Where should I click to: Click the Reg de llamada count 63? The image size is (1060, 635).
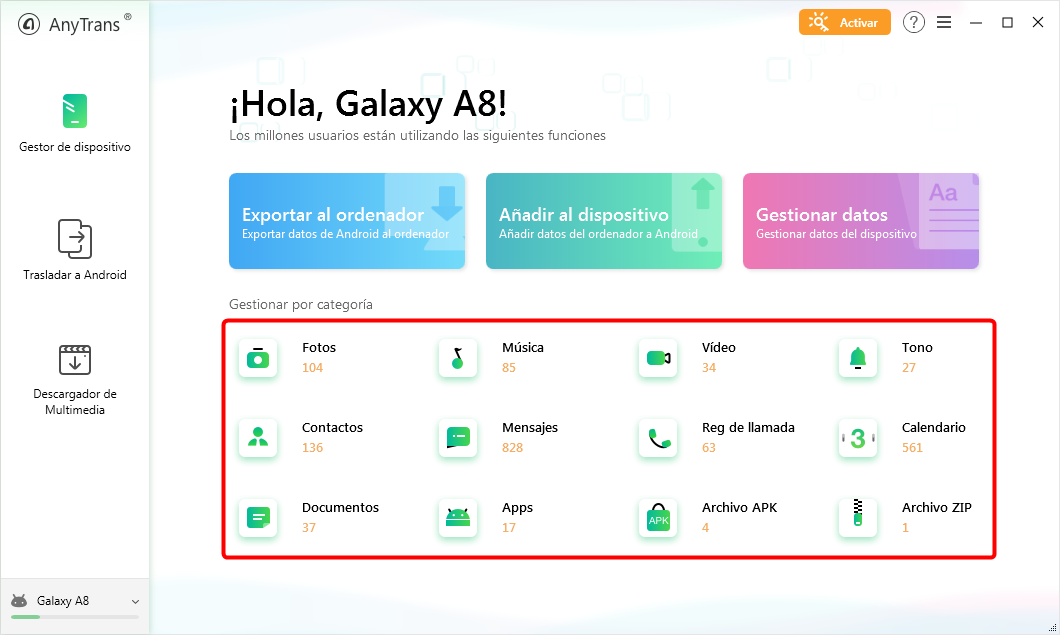click(708, 448)
